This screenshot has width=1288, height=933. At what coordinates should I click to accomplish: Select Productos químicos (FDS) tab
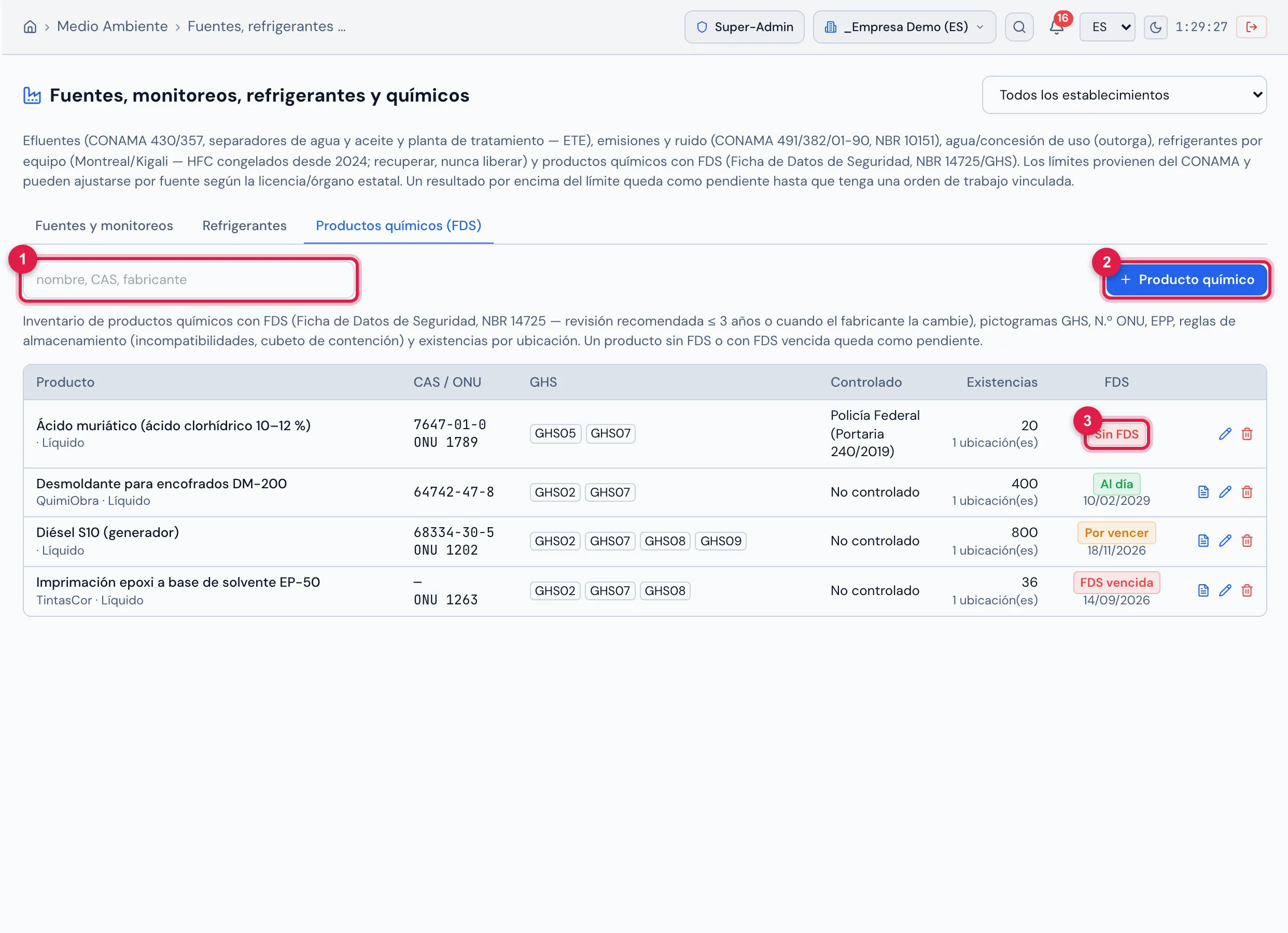click(398, 225)
